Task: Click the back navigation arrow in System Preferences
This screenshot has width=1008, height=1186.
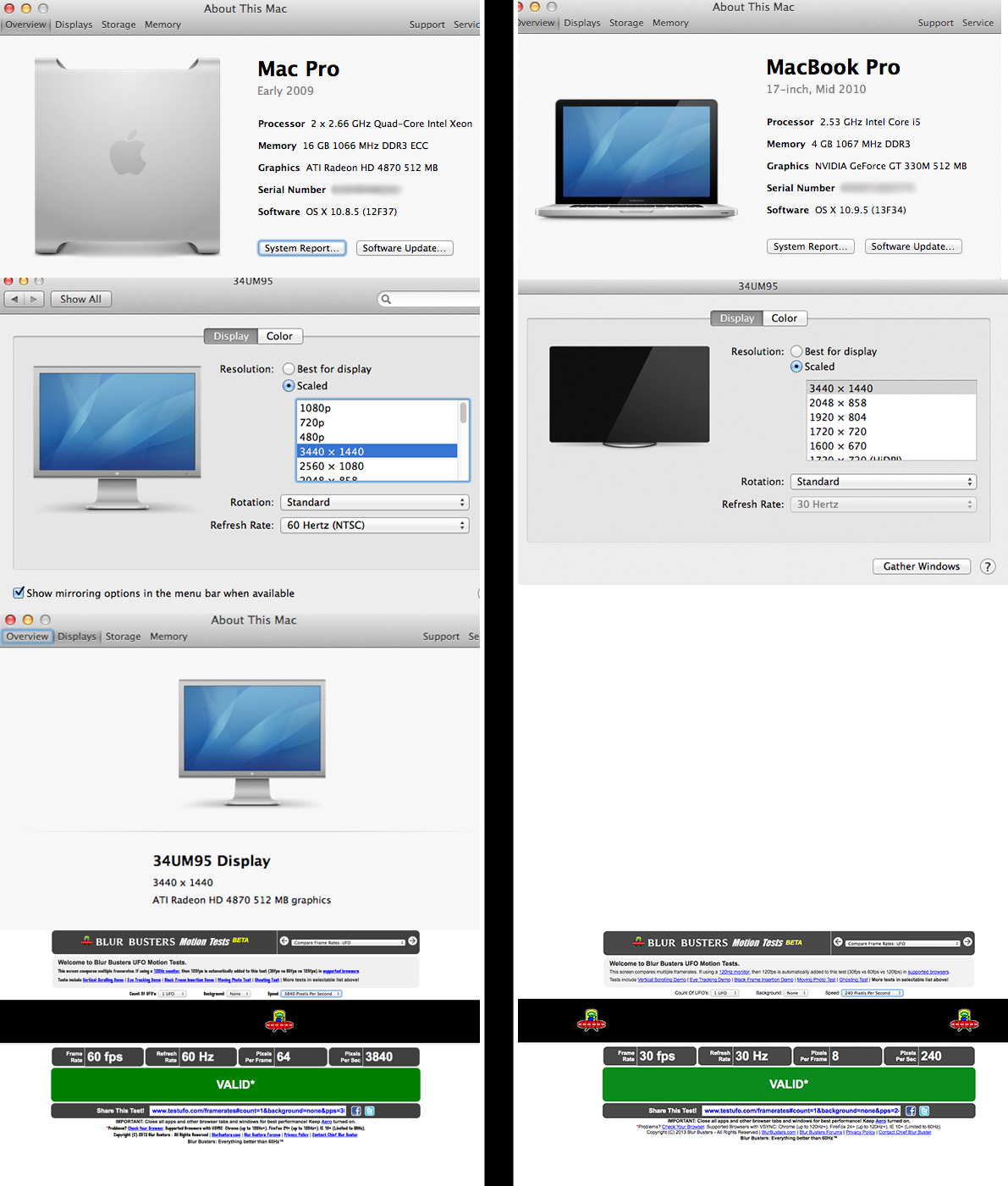Action: pyautogui.click(x=13, y=298)
